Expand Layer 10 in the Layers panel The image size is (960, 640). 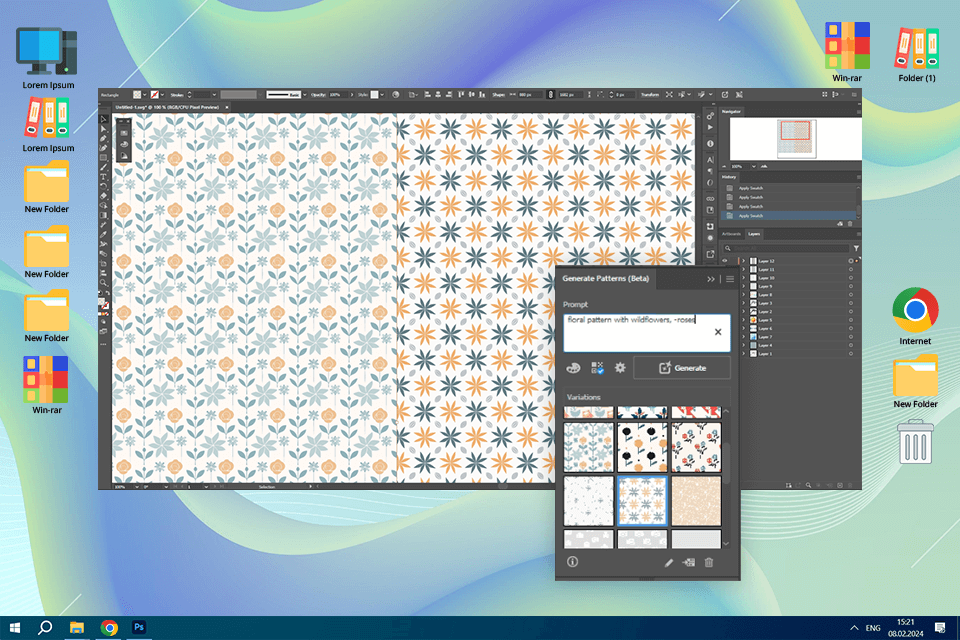tap(743, 278)
